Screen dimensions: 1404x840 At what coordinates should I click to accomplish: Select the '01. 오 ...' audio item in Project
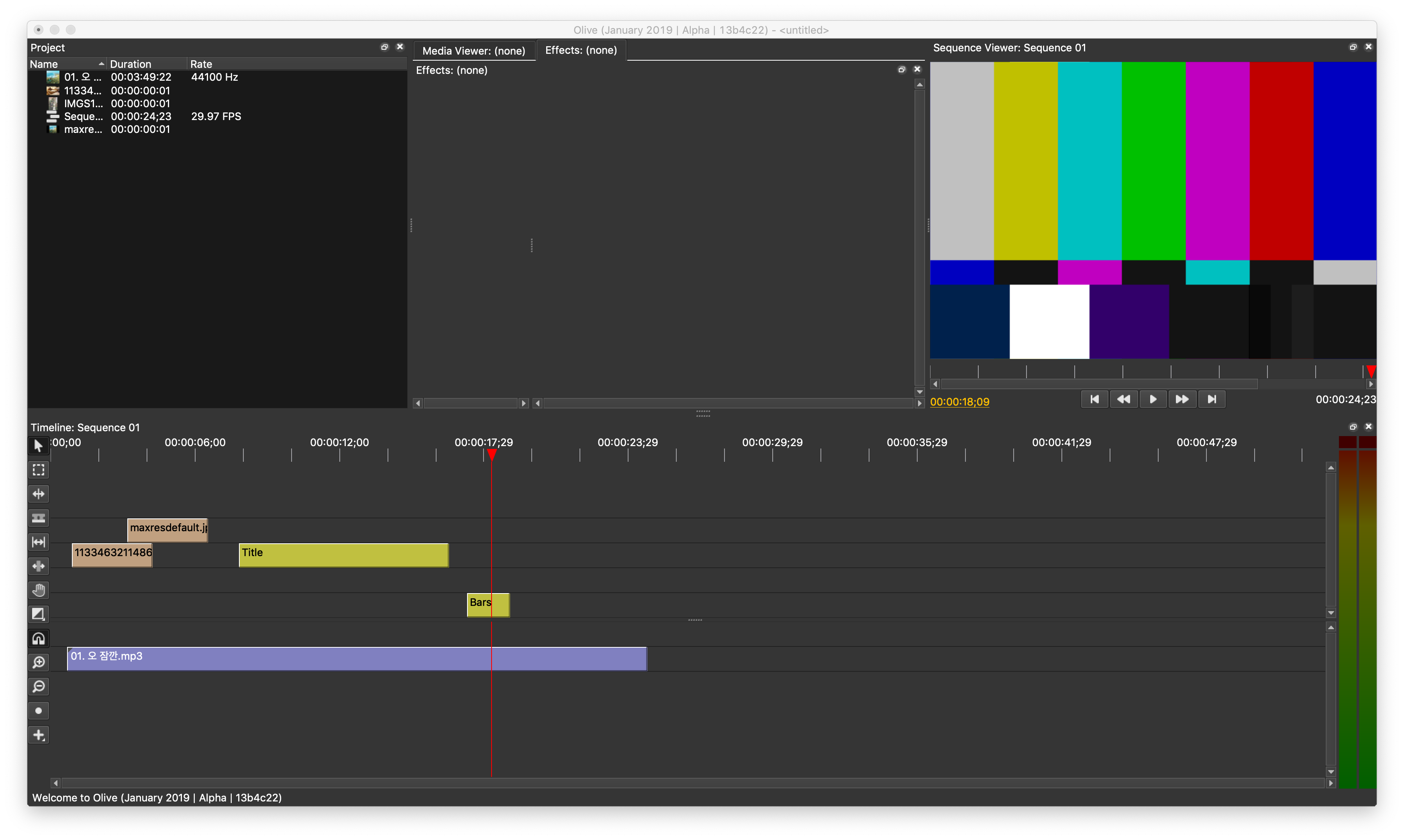217,77
